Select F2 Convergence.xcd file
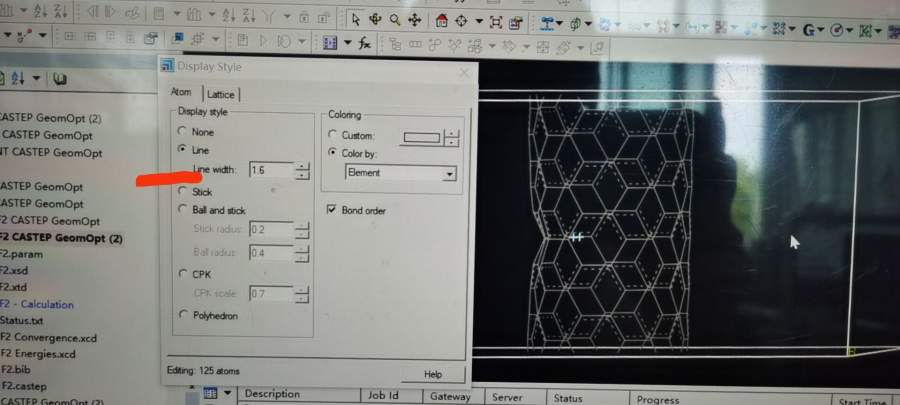 pos(48,337)
